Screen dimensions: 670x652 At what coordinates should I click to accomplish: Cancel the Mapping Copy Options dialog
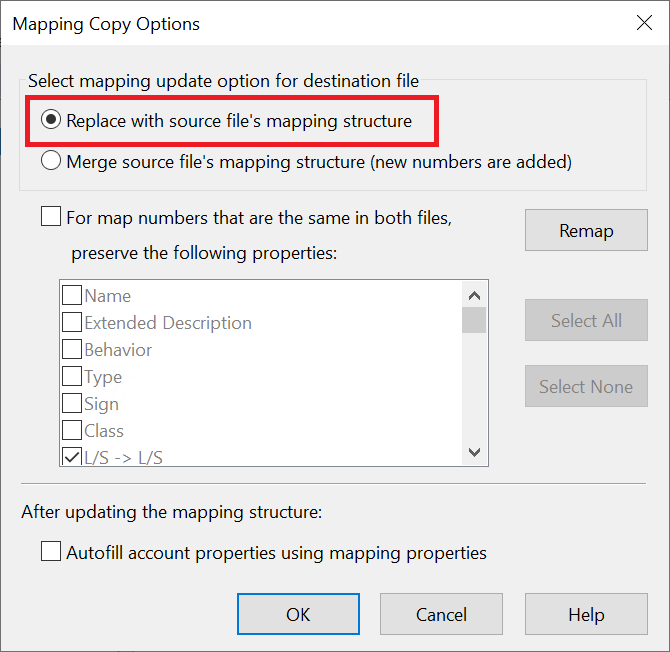[441, 614]
